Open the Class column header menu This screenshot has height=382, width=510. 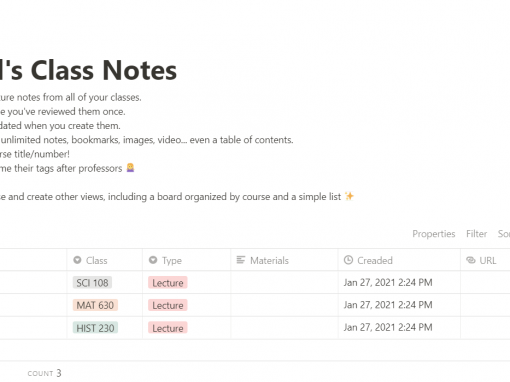click(105, 260)
